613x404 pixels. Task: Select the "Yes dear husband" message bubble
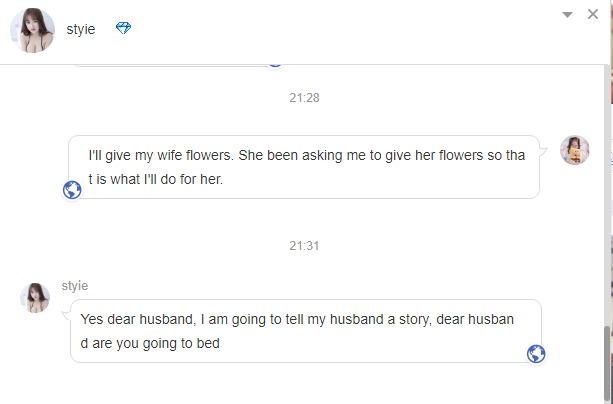[300, 331]
